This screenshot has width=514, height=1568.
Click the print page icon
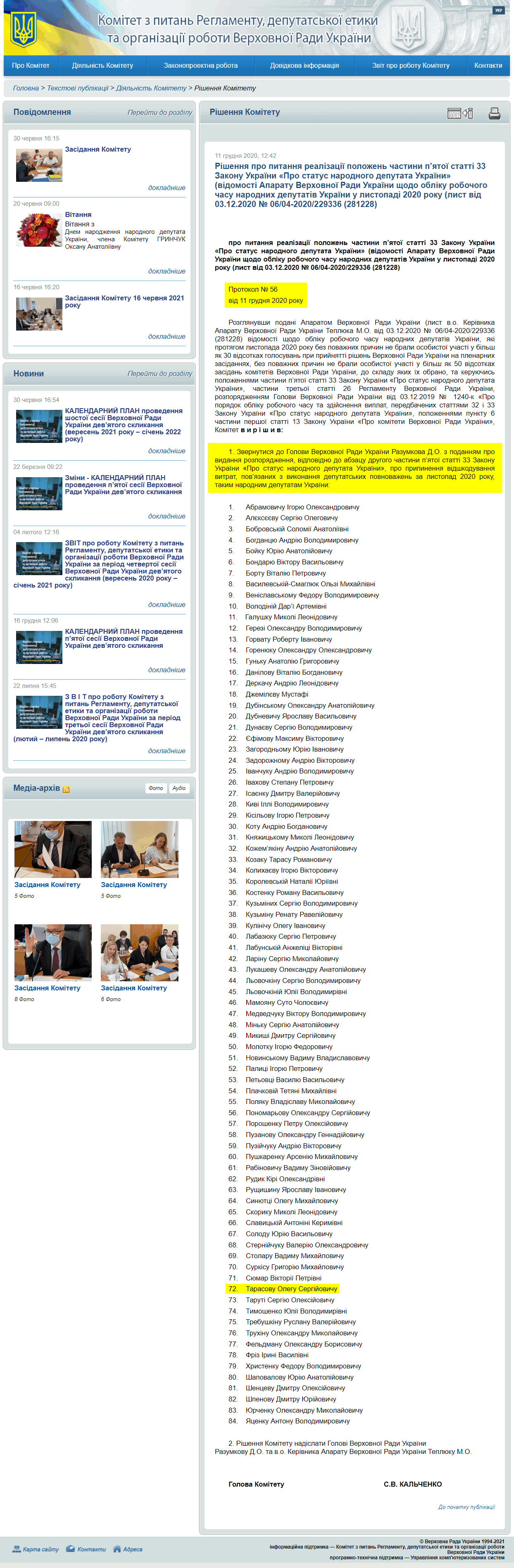(494, 113)
